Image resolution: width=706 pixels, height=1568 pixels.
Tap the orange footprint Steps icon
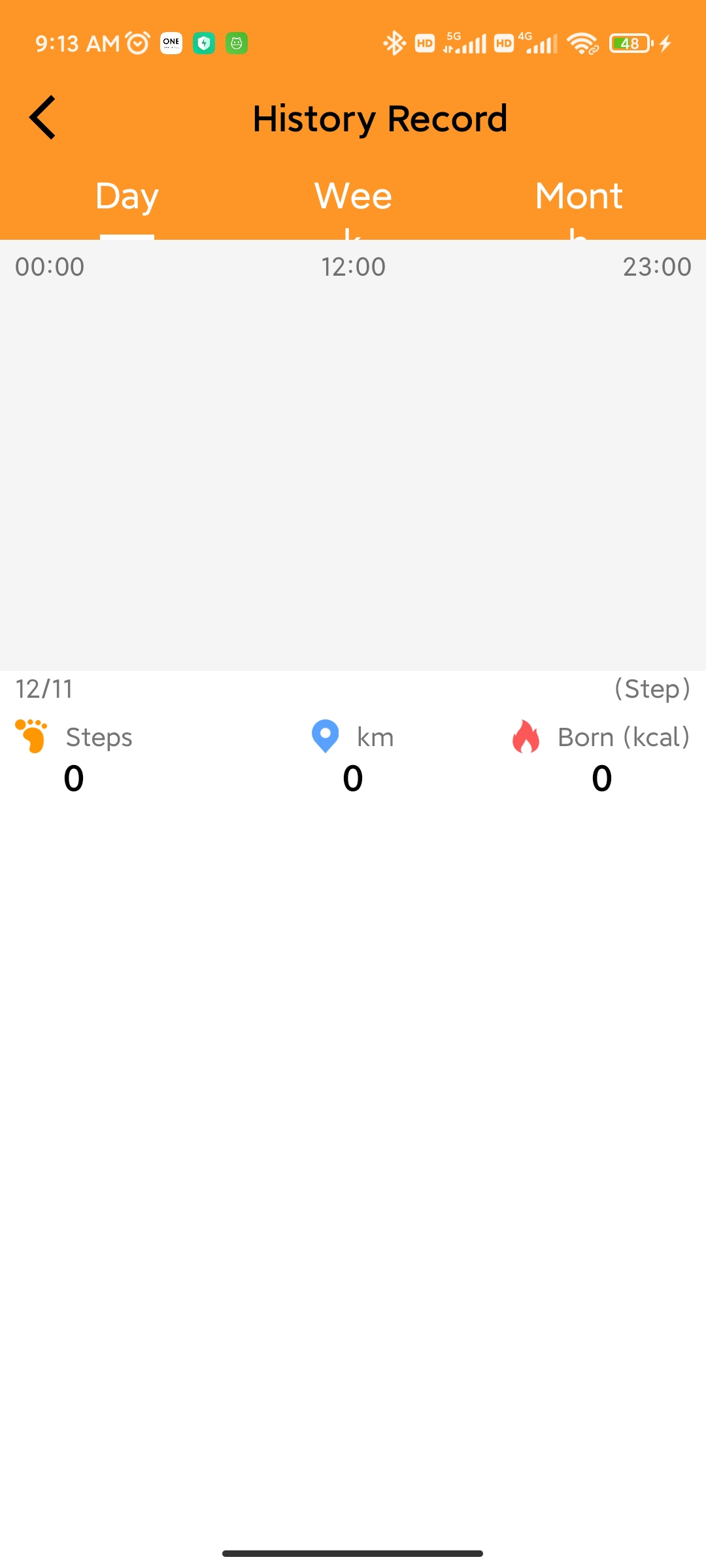(31, 736)
